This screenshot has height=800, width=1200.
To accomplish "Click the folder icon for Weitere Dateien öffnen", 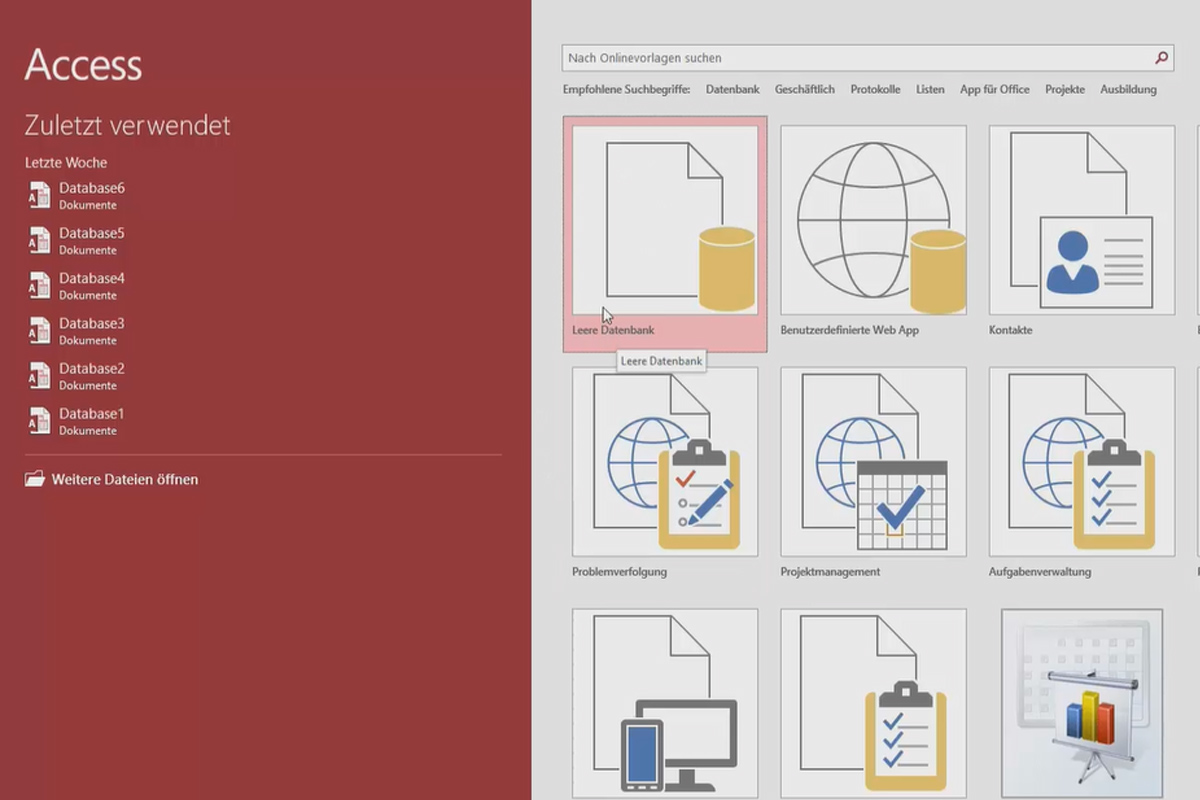I will coord(35,479).
